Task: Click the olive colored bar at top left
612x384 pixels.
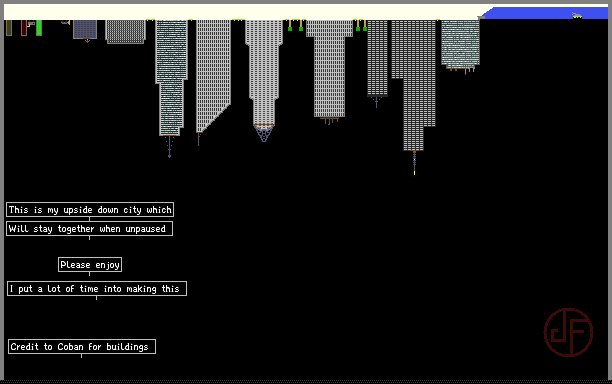Action: pyautogui.click(x=9, y=28)
